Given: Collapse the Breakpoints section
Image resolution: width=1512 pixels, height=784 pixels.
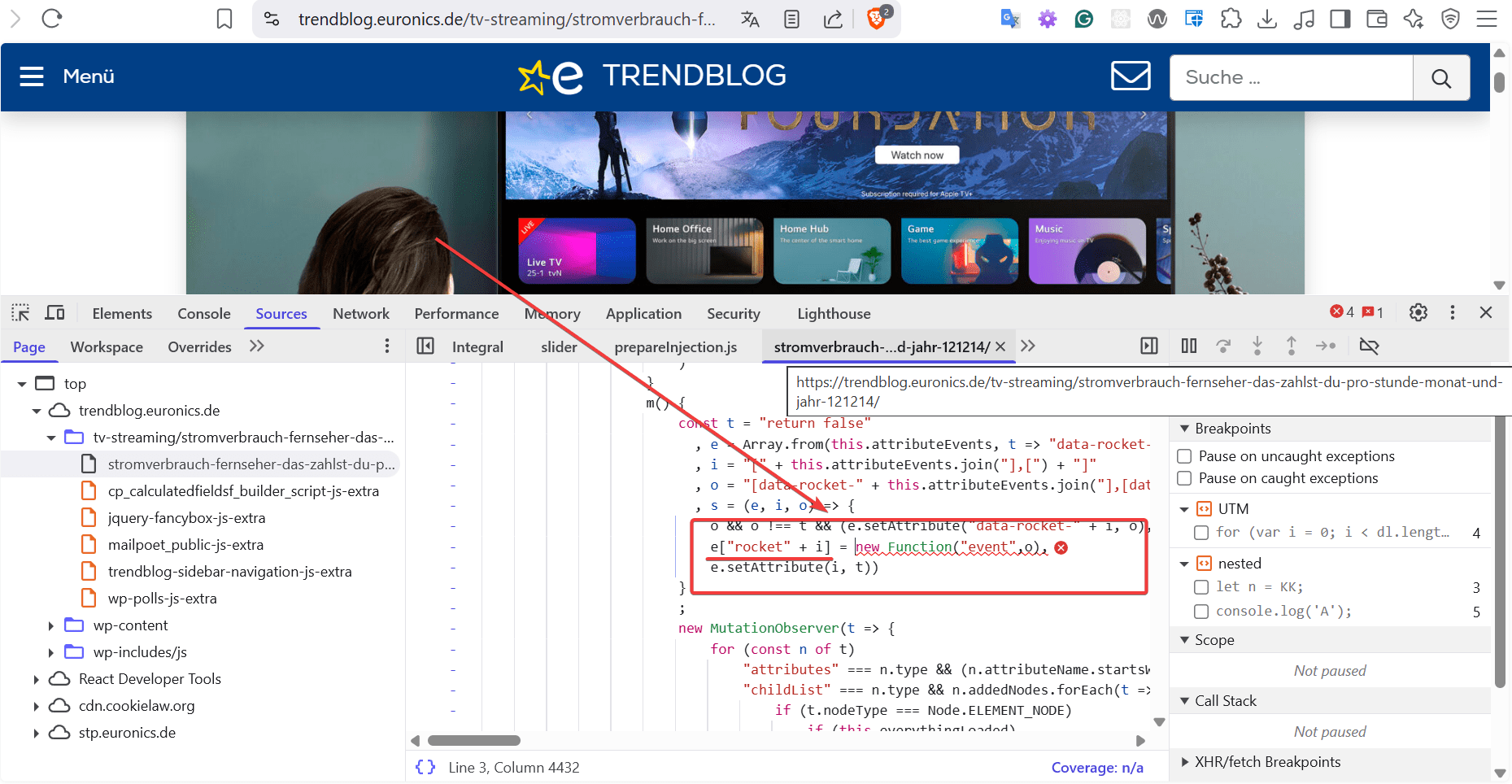Looking at the screenshot, I should coord(1185,429).
